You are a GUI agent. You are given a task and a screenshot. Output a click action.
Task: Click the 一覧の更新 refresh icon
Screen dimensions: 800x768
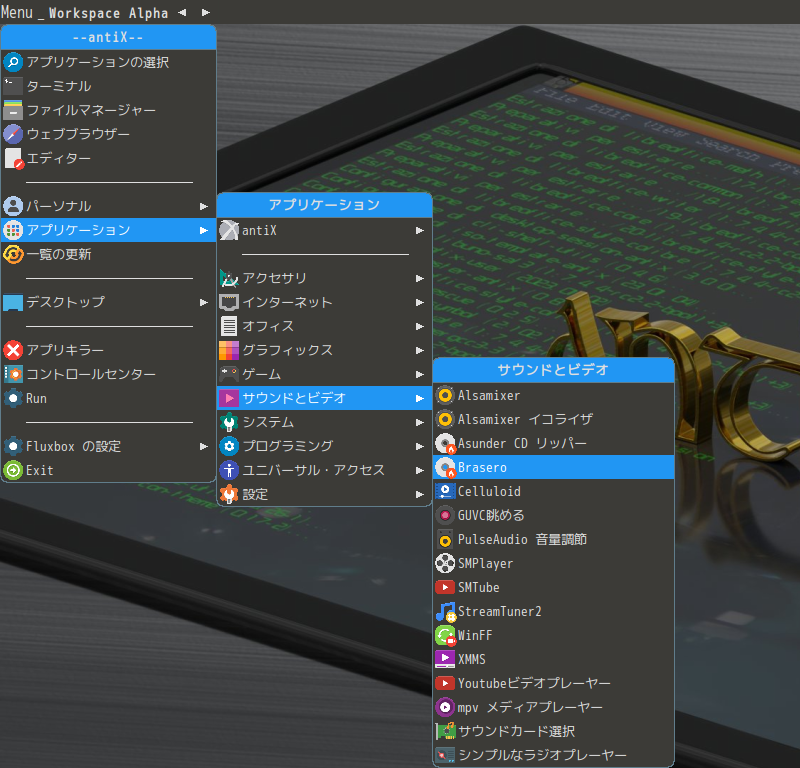[13, 254]
